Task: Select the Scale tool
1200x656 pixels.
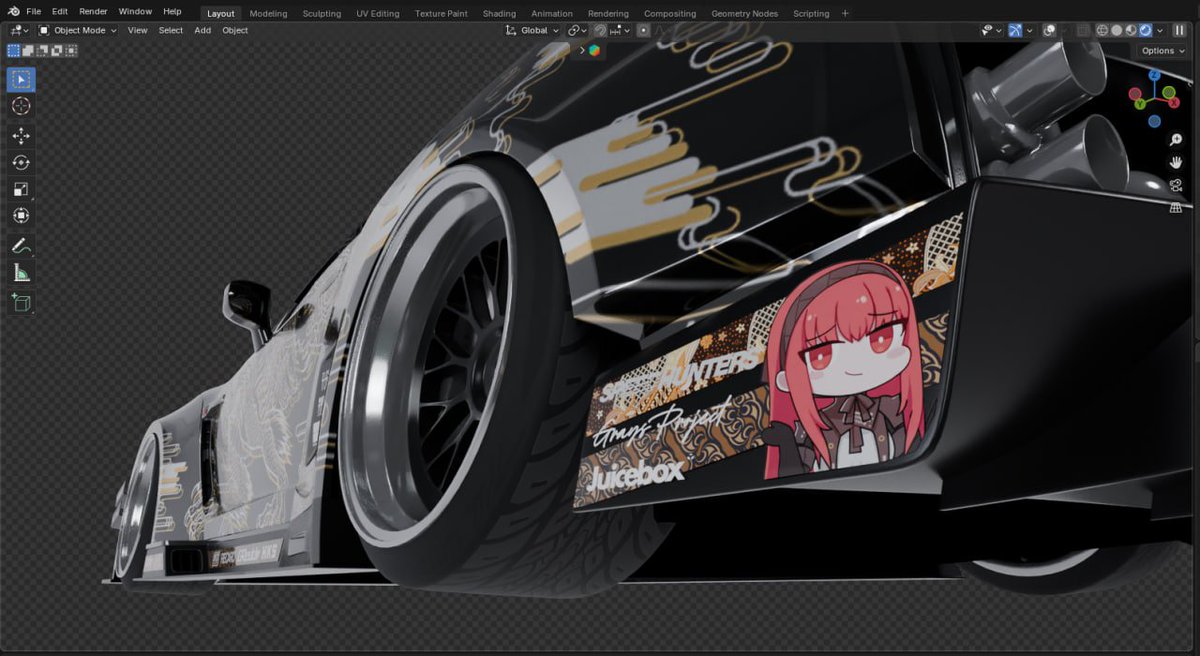Action: tap(21, 189)
